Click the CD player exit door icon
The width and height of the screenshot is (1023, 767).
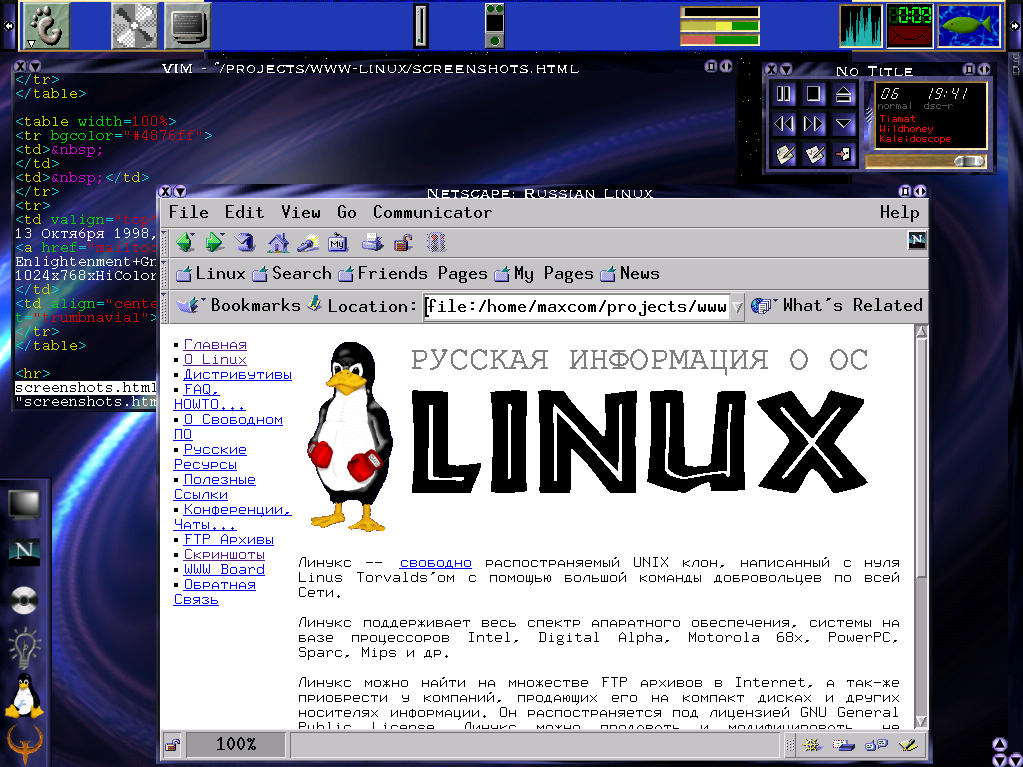pyautogui.click(x=844, y=155)
